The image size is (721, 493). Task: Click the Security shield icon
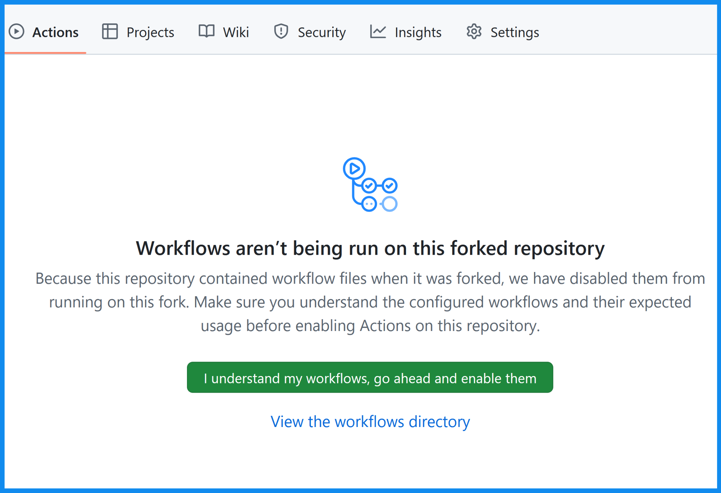pos(281,32)
